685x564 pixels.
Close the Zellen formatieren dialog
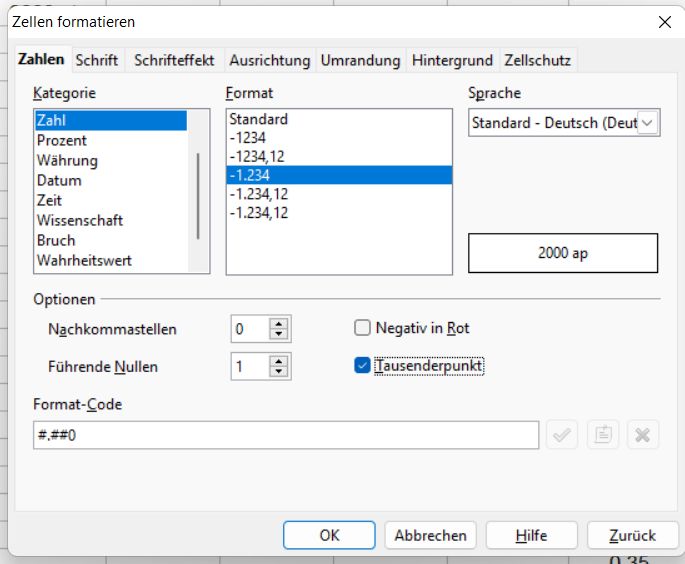pos(664,22)
